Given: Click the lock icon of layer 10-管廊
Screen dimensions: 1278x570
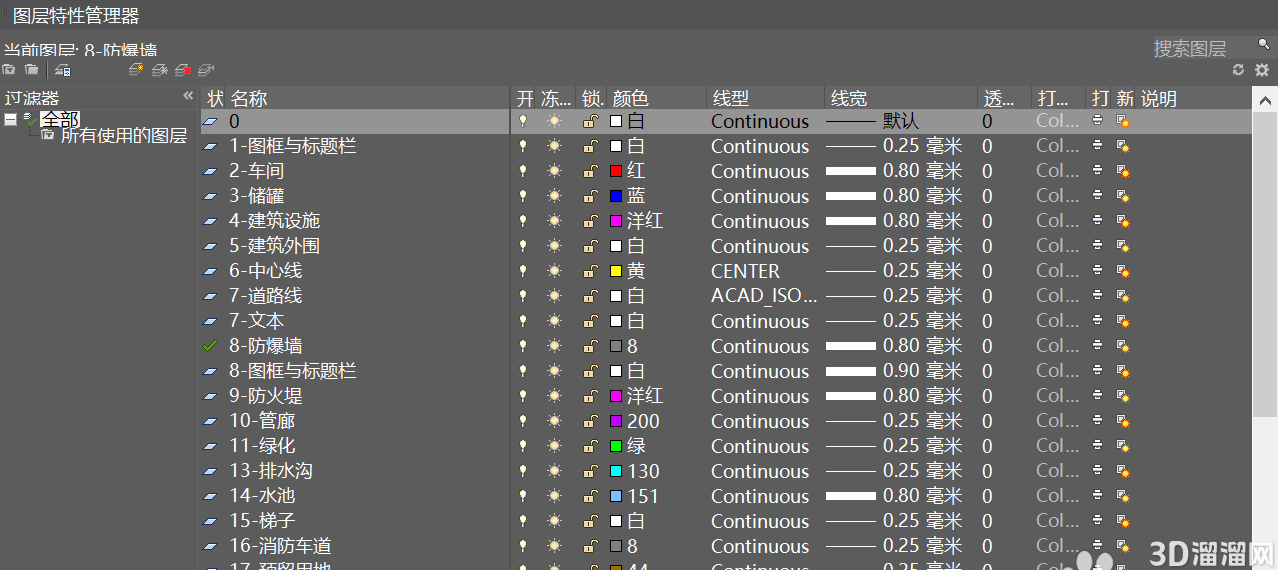Looking at the screenshot, I should pos(591,421).
